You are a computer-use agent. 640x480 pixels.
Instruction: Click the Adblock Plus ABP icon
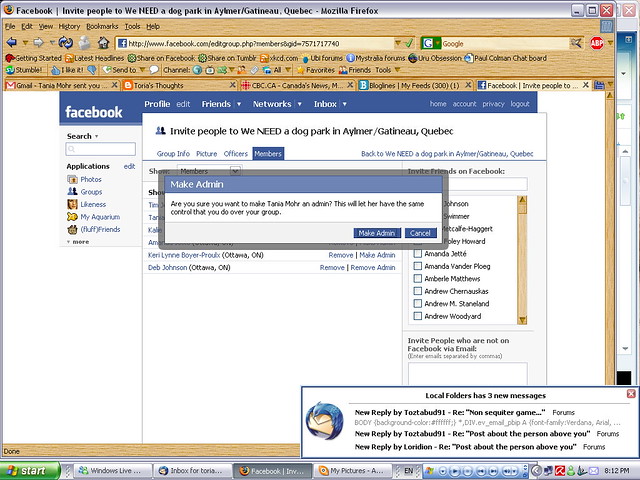(597, 42)
